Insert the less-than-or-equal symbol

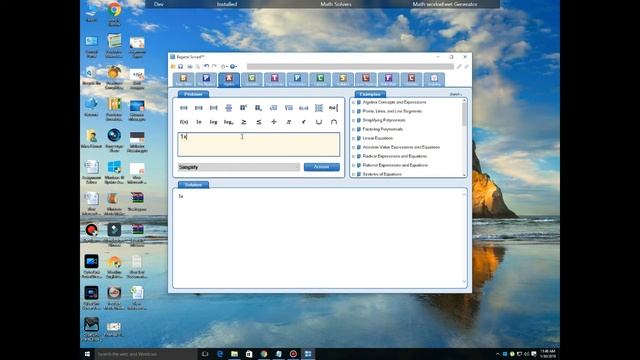click(259, 122)
